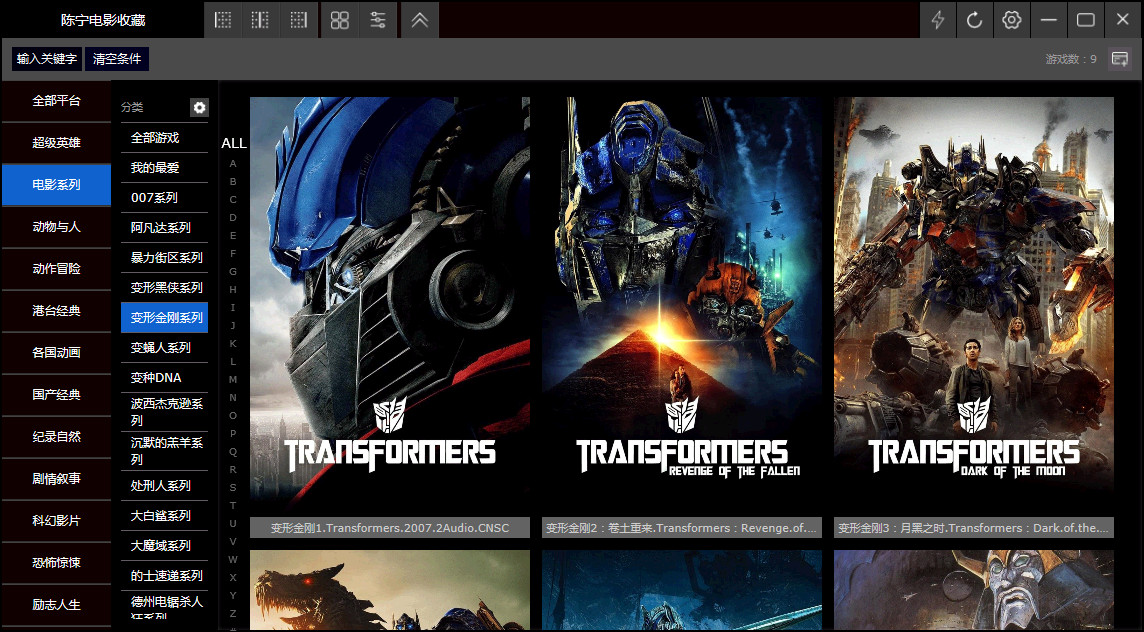Switch to four-square grid view

pos(340,20)
